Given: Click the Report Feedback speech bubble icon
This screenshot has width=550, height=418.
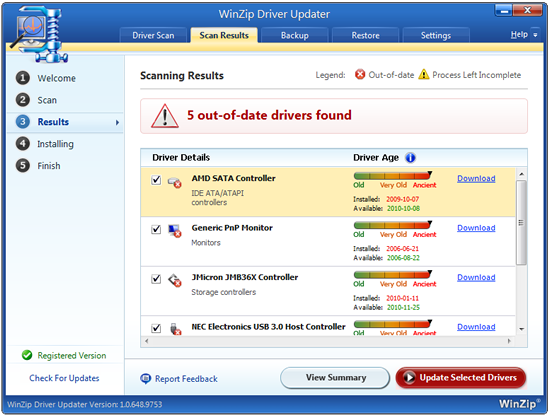Looking at the screenshot, I should click(145, 379).
